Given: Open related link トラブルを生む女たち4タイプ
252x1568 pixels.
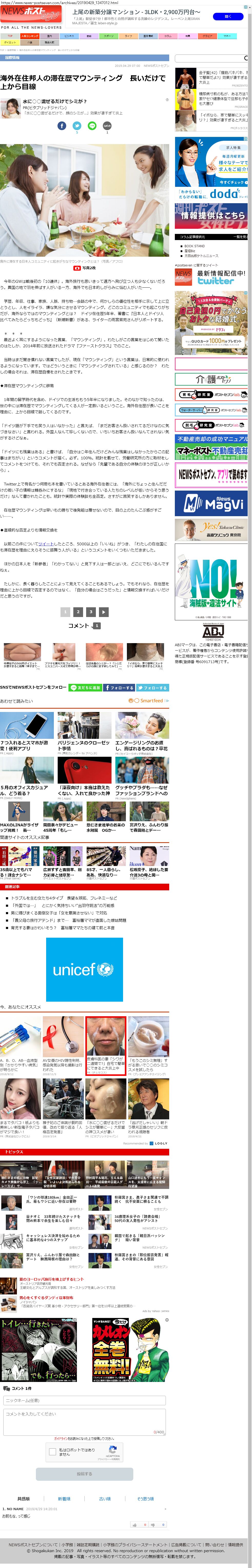Looking at the screenshot, I should click(64, 898).
